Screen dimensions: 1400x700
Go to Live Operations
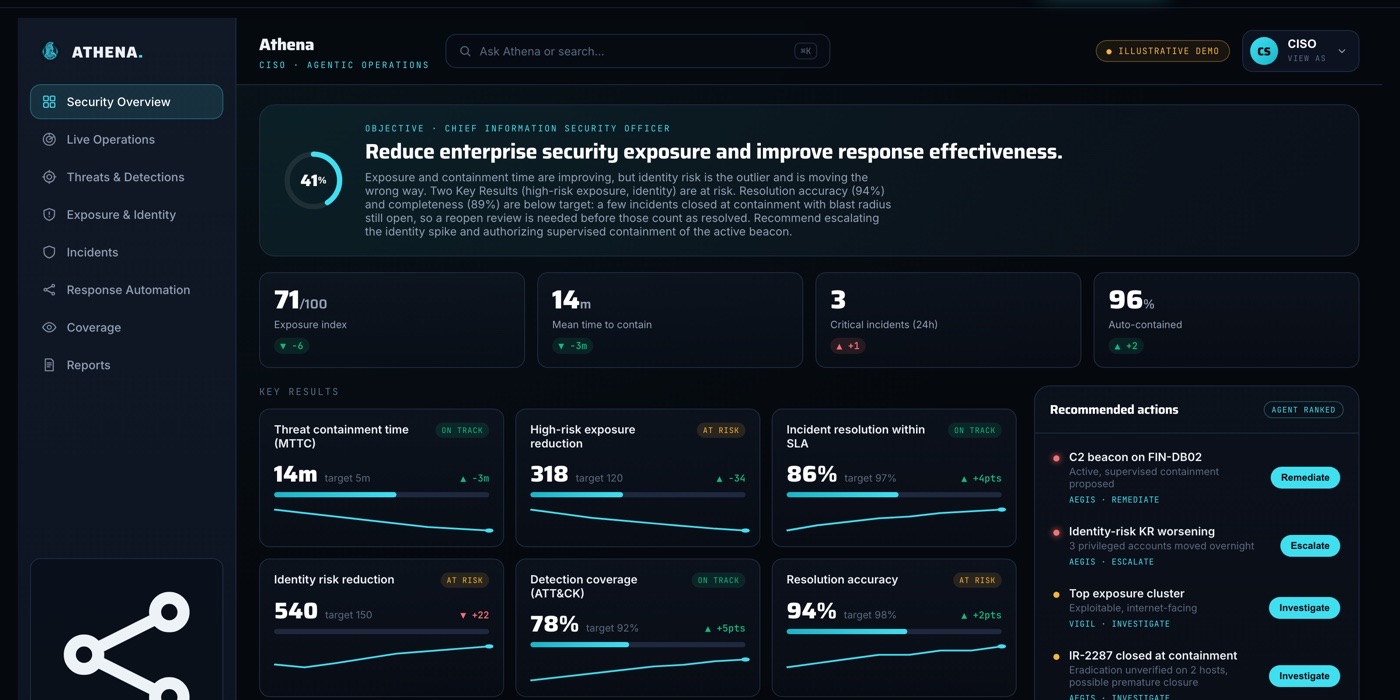(x=126, y=140)
